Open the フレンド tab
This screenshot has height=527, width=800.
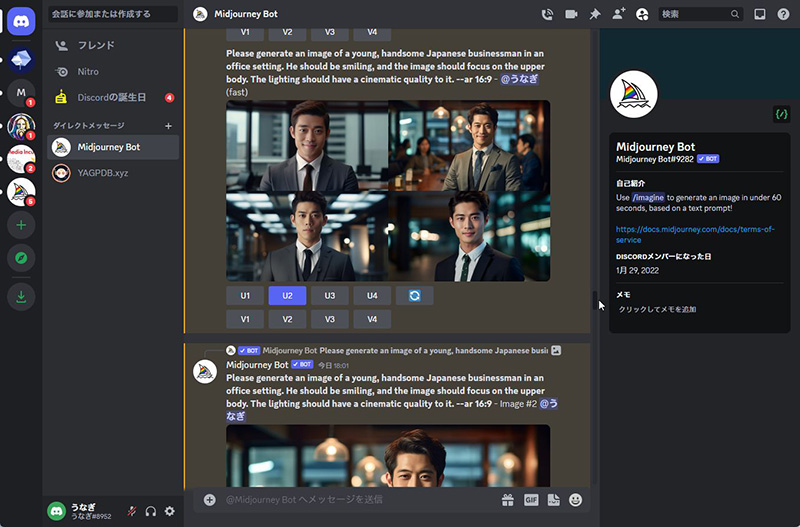tap(96, 45)
